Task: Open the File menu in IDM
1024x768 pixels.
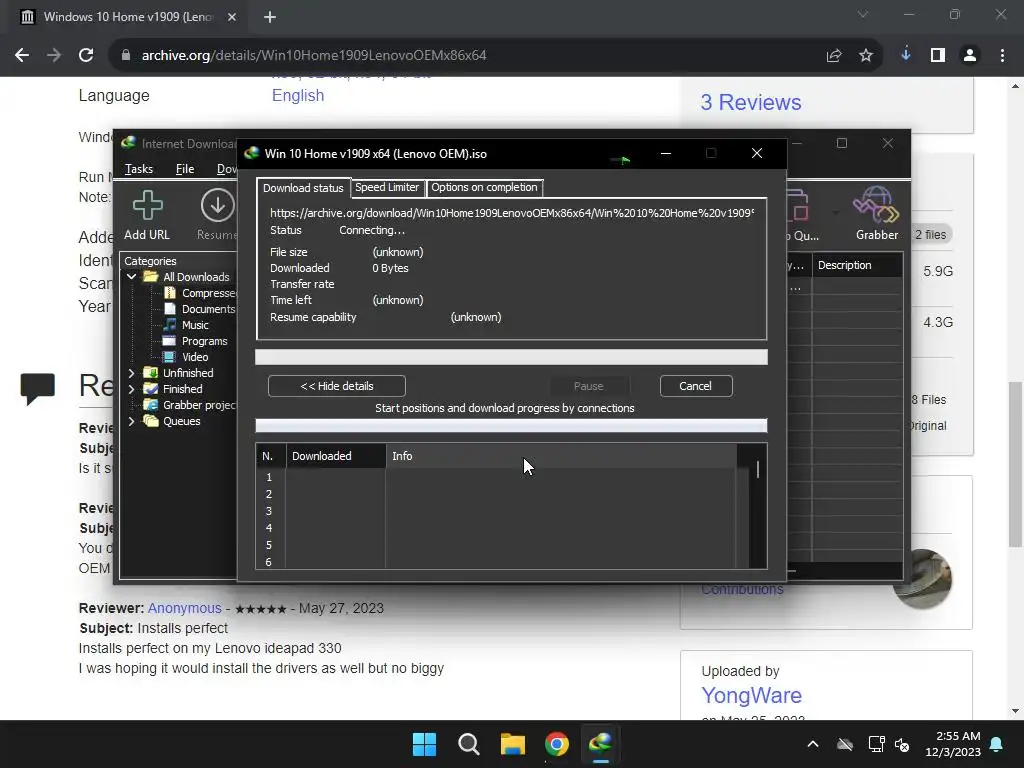Action: (x=185, y=169)
